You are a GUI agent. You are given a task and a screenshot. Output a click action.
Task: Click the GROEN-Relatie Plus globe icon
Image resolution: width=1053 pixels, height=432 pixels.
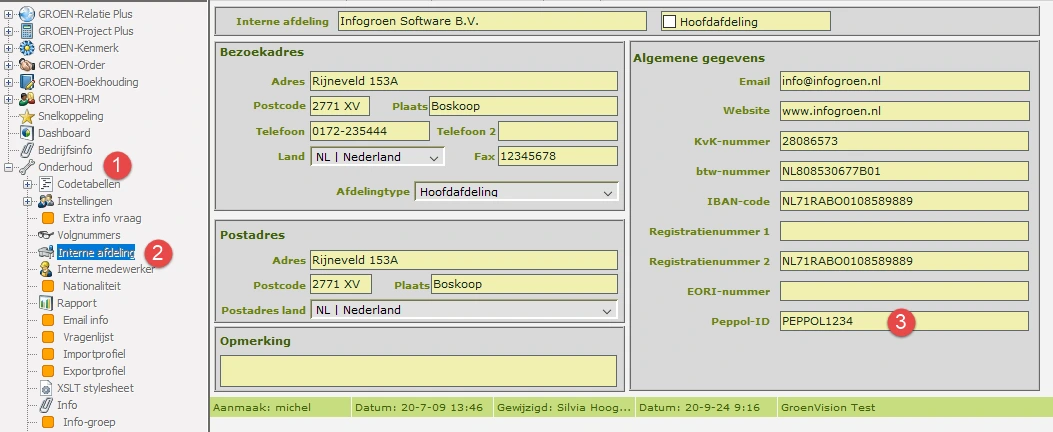pos(27,14)
